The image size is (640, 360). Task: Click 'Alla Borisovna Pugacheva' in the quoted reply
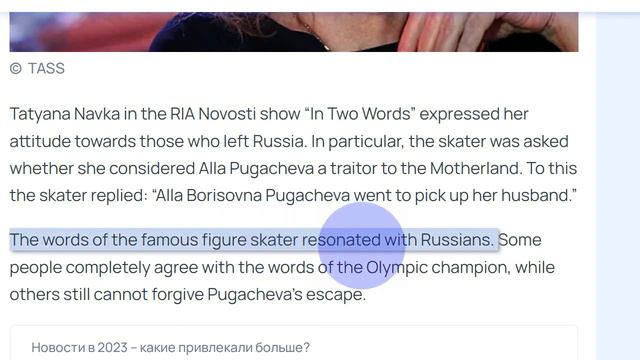253,195
